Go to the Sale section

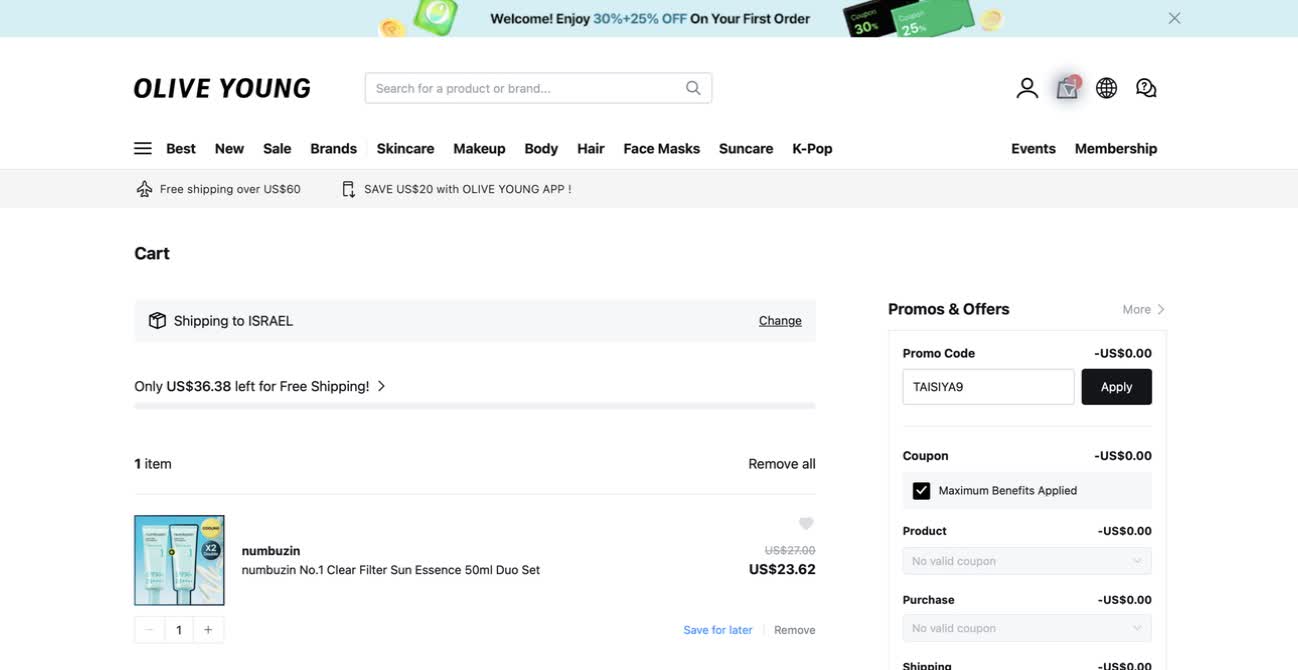pos(277,148)
